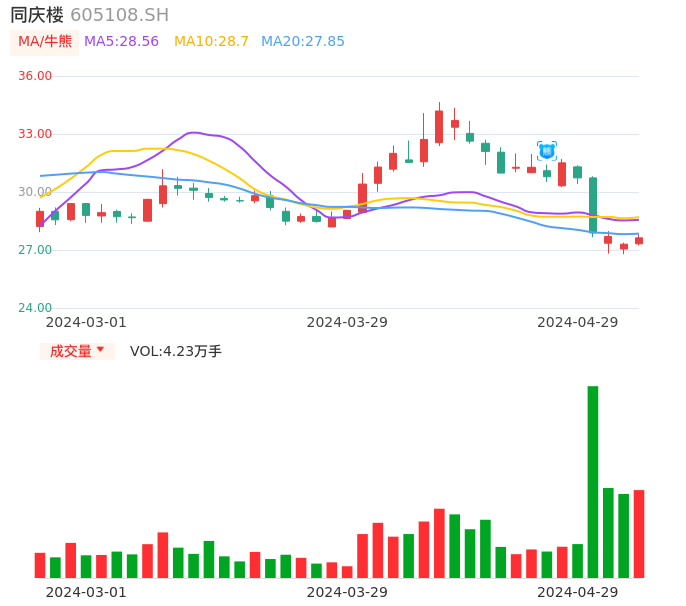Select the MA/牛熊 indicator tab

pyautogui.click(x=44, y=42)
